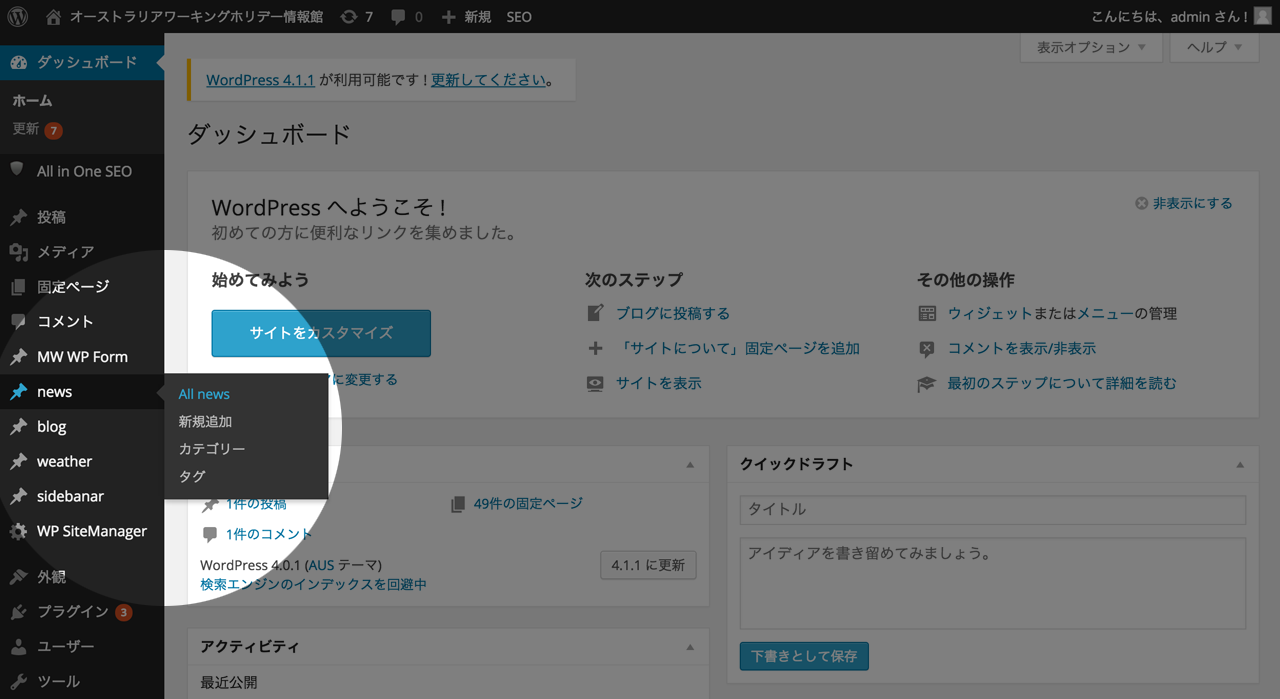Image resolution: width=1280 pixels, height=699 pixels.
Task: Click the blog pin icon in sidebar
Action: (18, 427)
